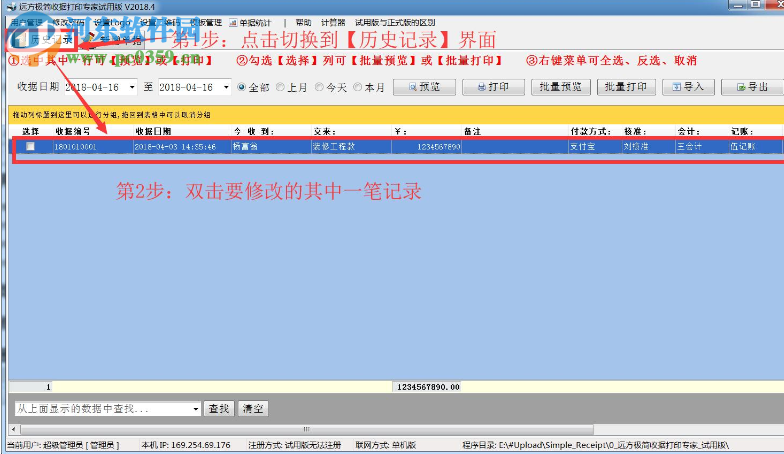
Task: Select the 三会计 accountant cell
Action: [702, 146]
